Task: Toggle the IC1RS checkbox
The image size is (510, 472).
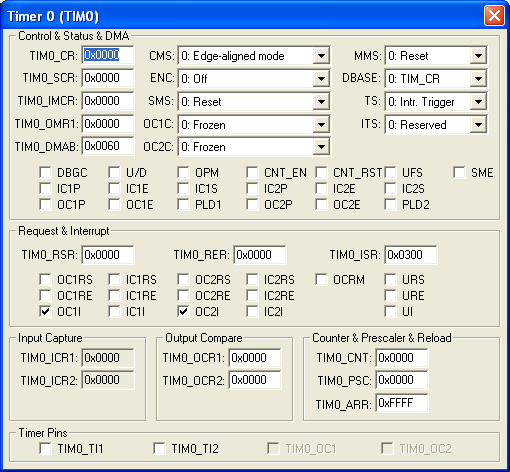Action: pos(114,279)
